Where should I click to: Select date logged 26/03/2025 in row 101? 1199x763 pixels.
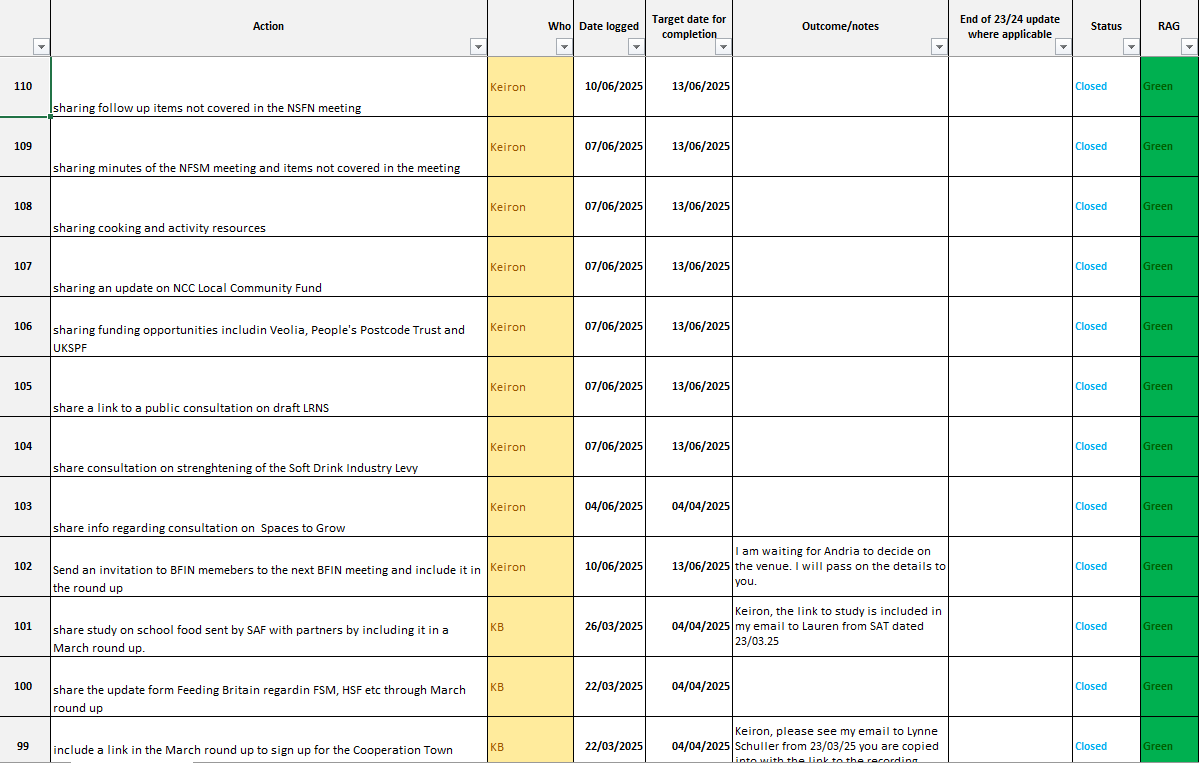[x=609, y=627]
